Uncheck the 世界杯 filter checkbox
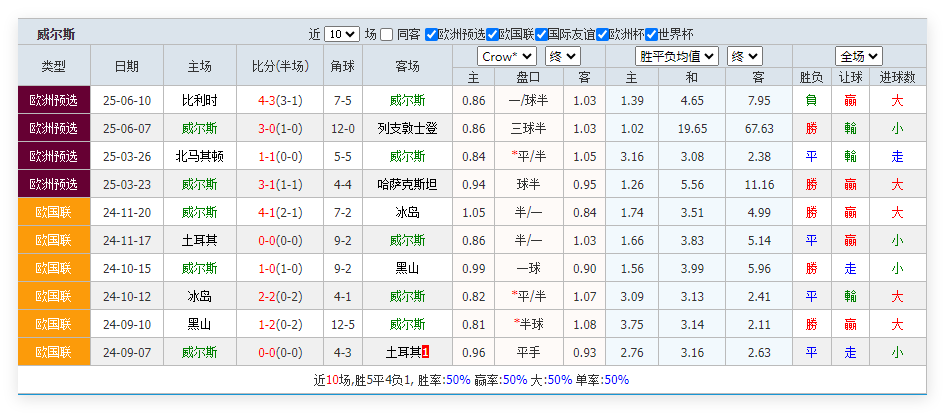The width and height of the screenshot is (946, 413). (x=651, y=34)
